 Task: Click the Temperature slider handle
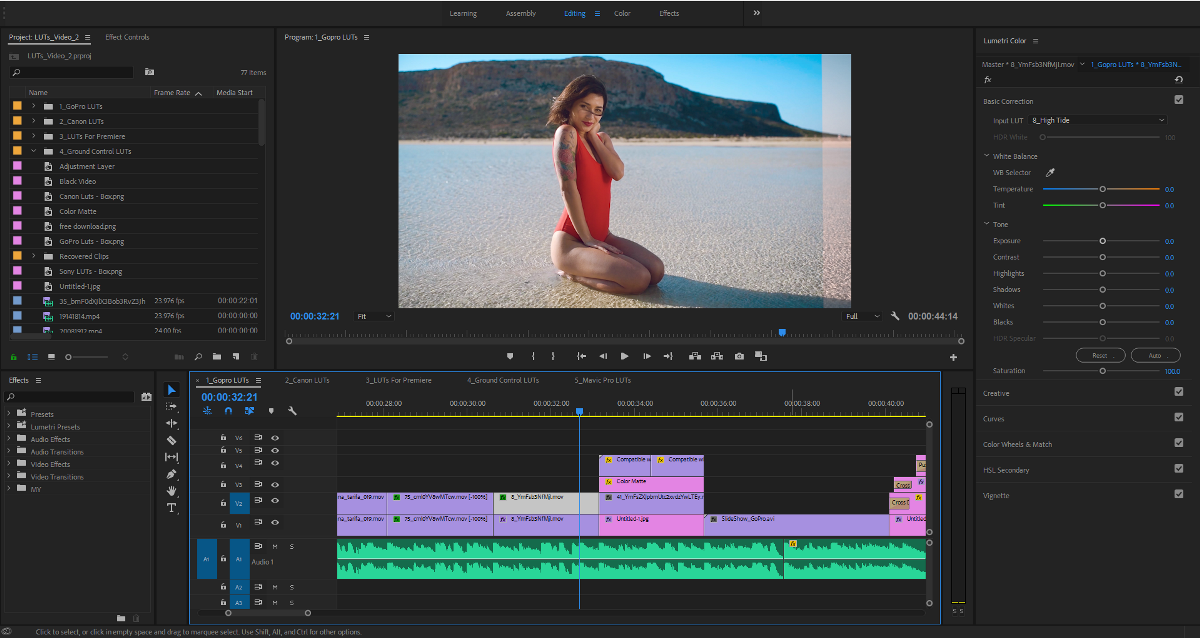[x=1103, y=189]
